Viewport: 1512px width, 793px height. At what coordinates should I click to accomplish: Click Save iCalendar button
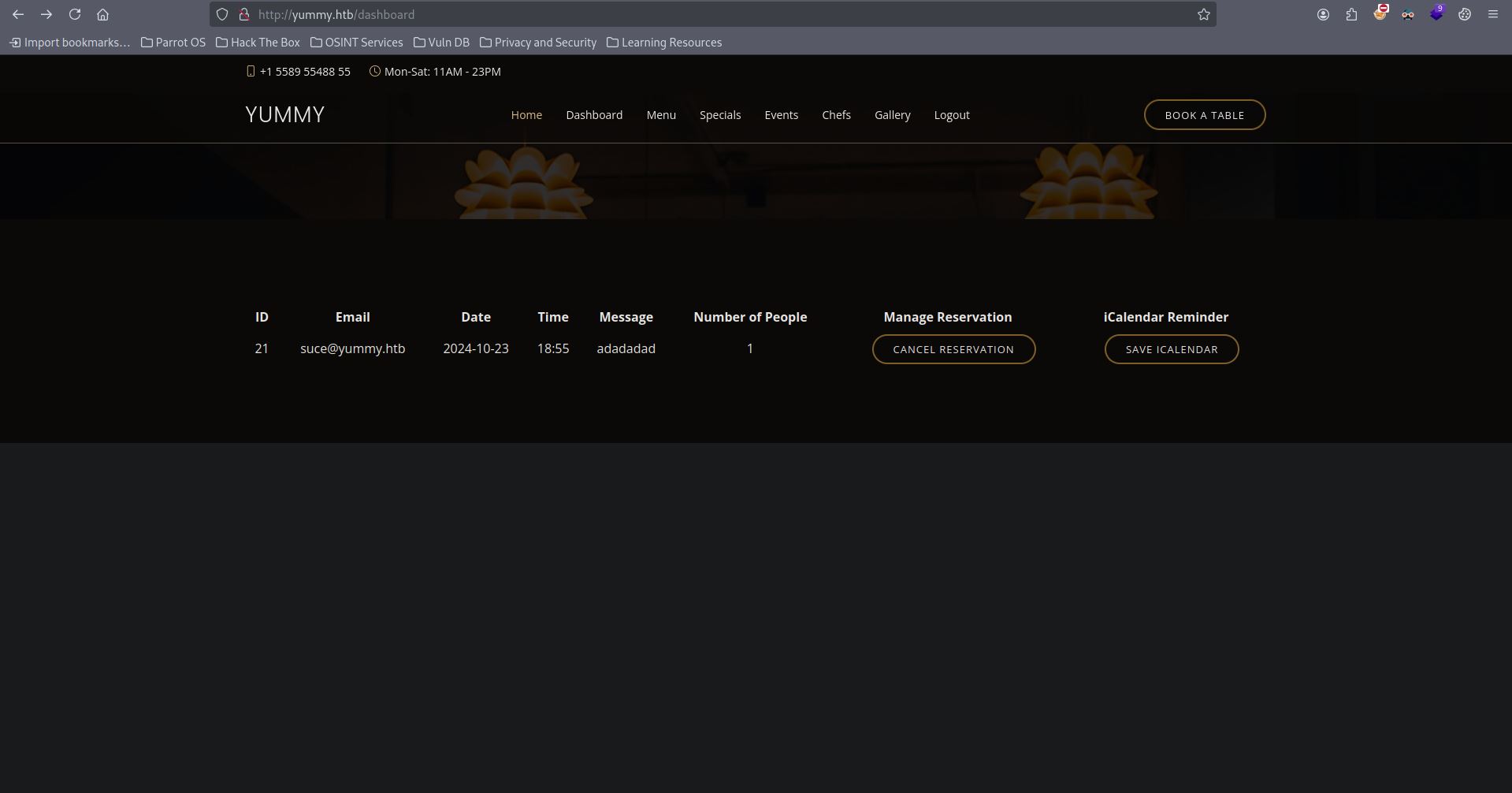click(1171, 349)
